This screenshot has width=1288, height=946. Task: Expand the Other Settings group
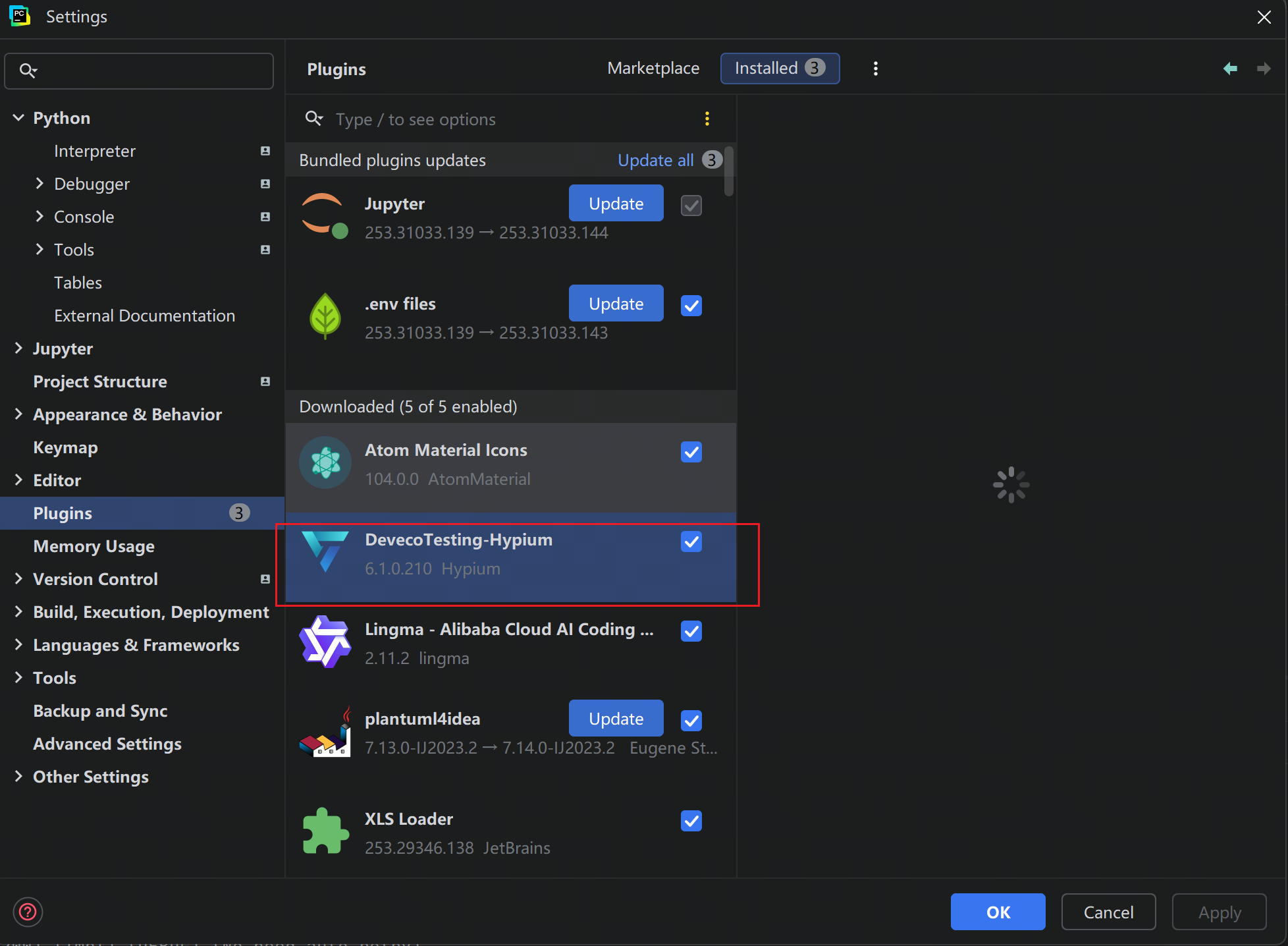[x=18, y=777]
